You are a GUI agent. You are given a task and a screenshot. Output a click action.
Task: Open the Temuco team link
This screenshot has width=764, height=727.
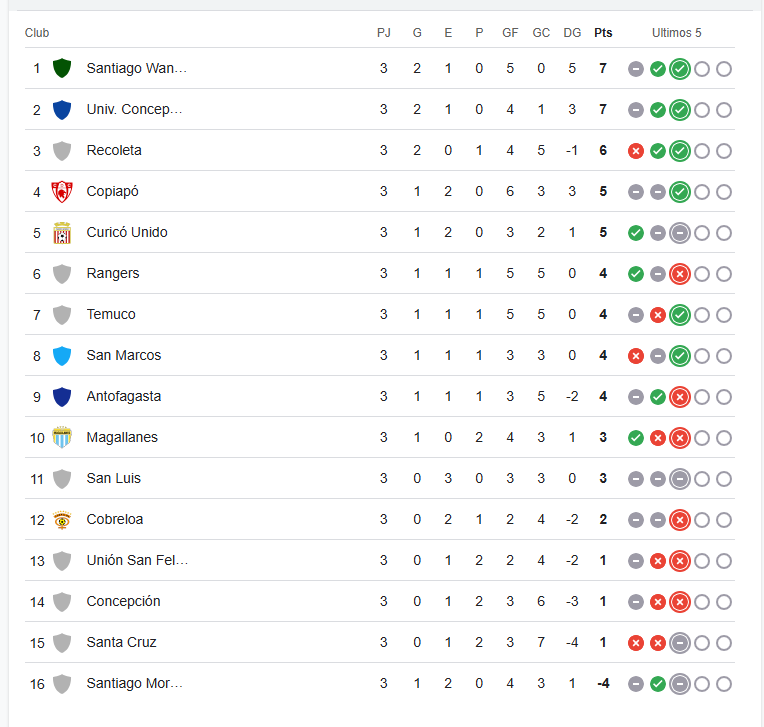coord(111,314)
